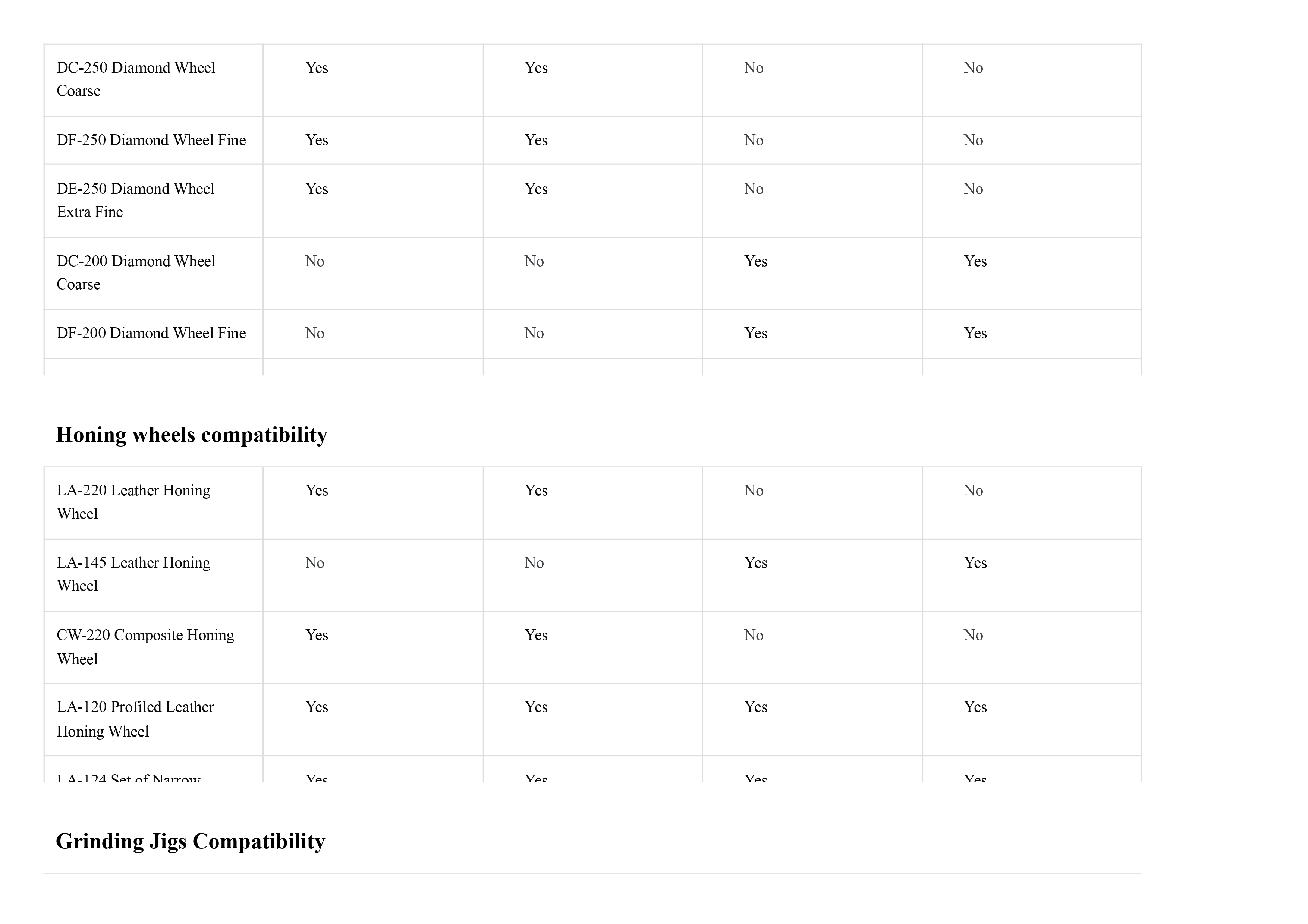Click the first "No" in the DC-200 row
The height and width of the screenshot is (924, 1308).
click(x=314, y=261)
